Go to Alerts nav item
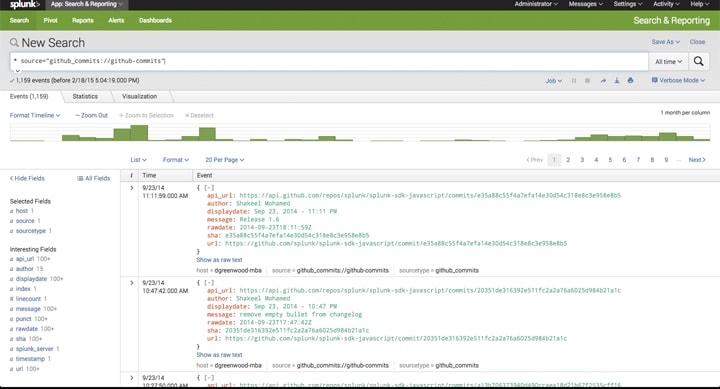Viewport: 720px width, 389px height. point(116,21)
